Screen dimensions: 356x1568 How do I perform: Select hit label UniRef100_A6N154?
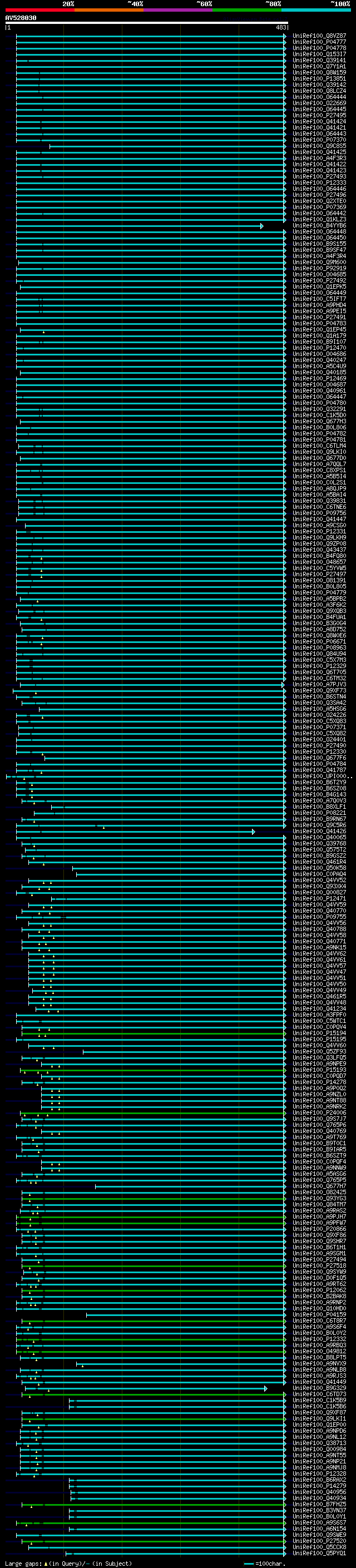[319, 1529]
